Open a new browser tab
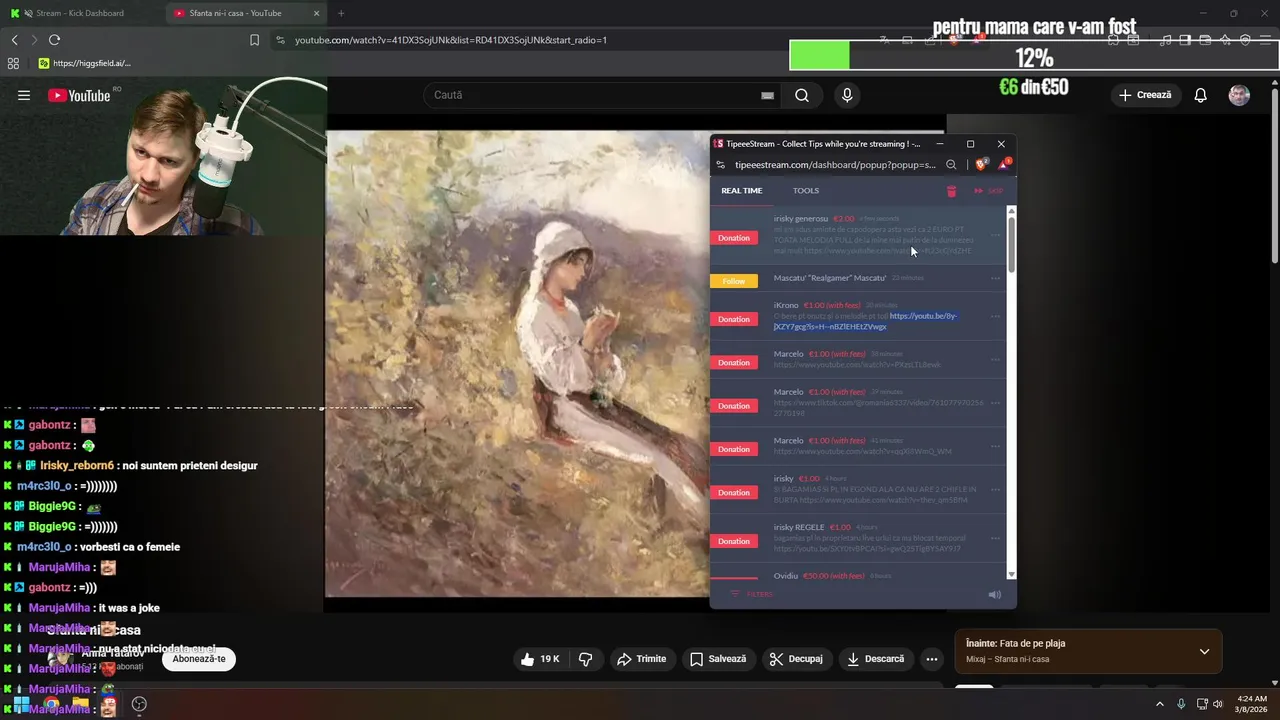Screen dimensions: 1280x720 [341, 13]
